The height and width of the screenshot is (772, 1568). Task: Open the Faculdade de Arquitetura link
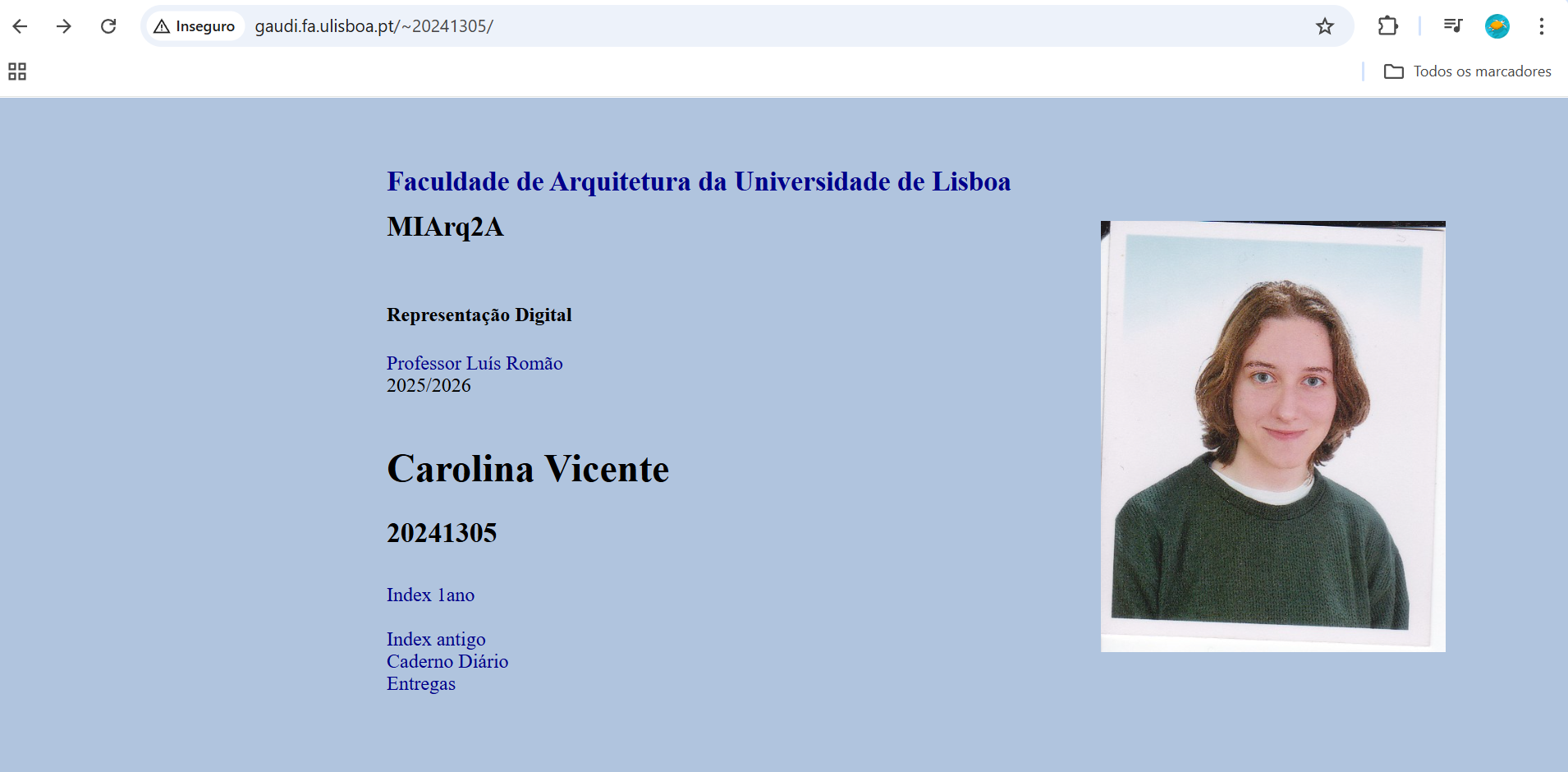click(x=698, y=182)
